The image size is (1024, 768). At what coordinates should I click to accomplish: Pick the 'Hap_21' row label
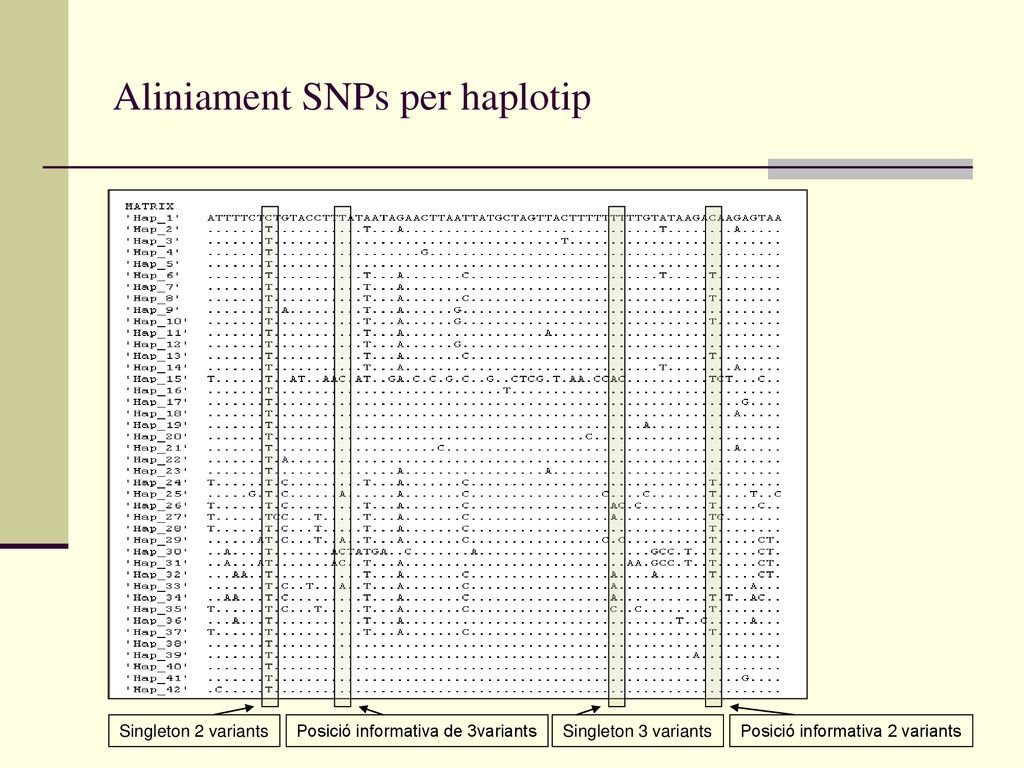pyautogui.click(x=156, y=448)
